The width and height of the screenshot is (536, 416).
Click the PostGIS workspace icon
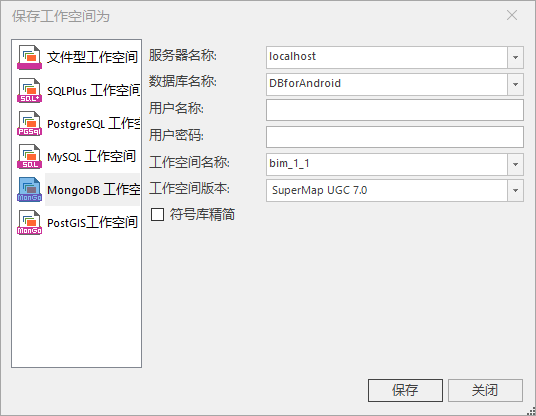point(29,223)
